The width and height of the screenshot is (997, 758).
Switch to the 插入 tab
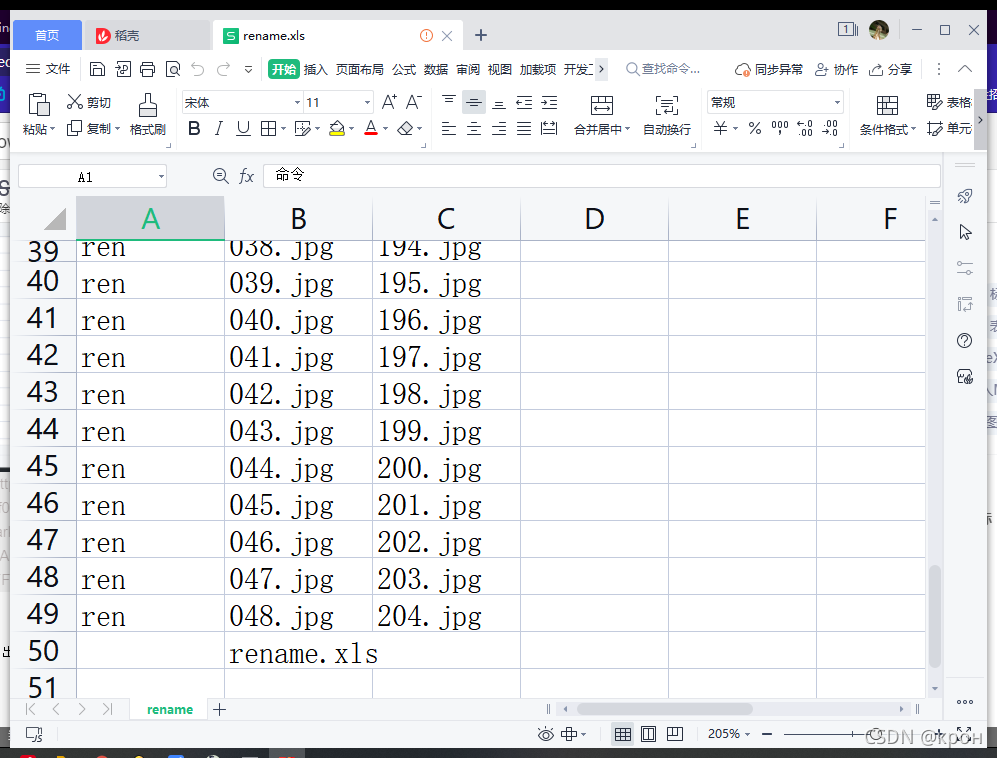coord(315,69)
